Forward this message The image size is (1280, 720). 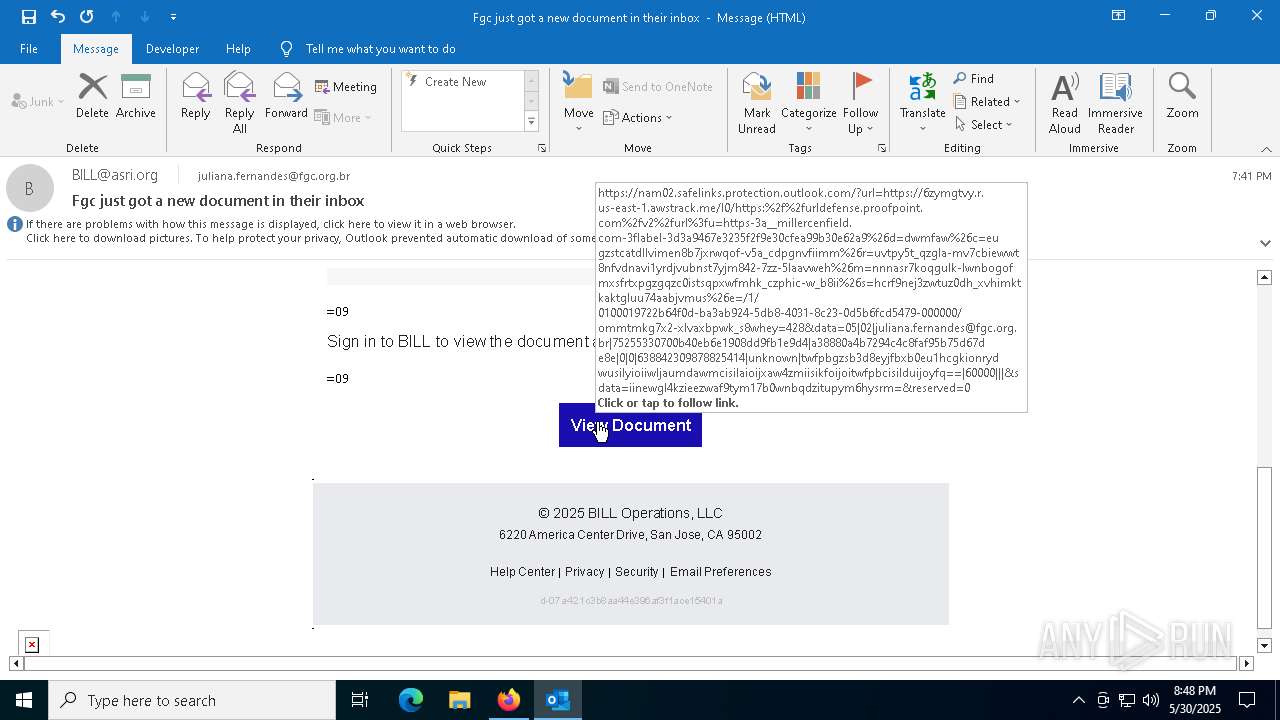point(287,96)
